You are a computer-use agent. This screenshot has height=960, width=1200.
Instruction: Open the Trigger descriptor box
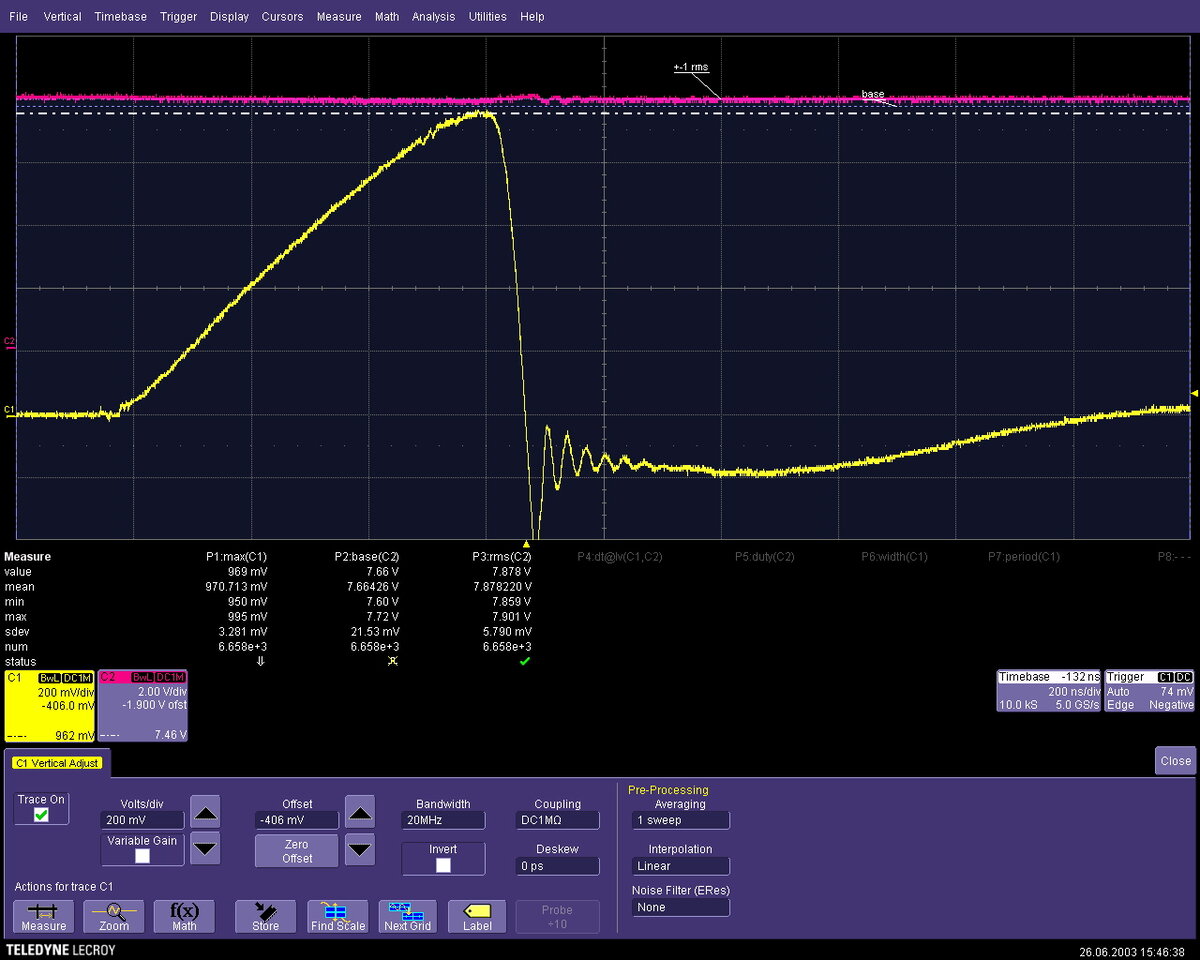[x=1150, y=691]
